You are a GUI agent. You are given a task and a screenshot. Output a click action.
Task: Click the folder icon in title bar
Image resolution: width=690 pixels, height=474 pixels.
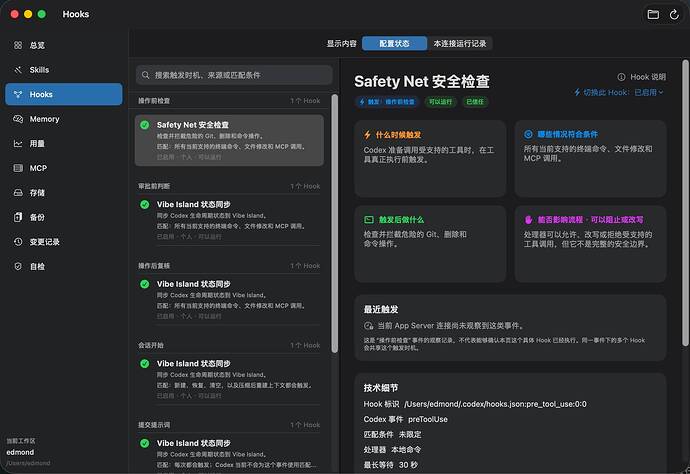pyautogui.click(x=653, y=15)
